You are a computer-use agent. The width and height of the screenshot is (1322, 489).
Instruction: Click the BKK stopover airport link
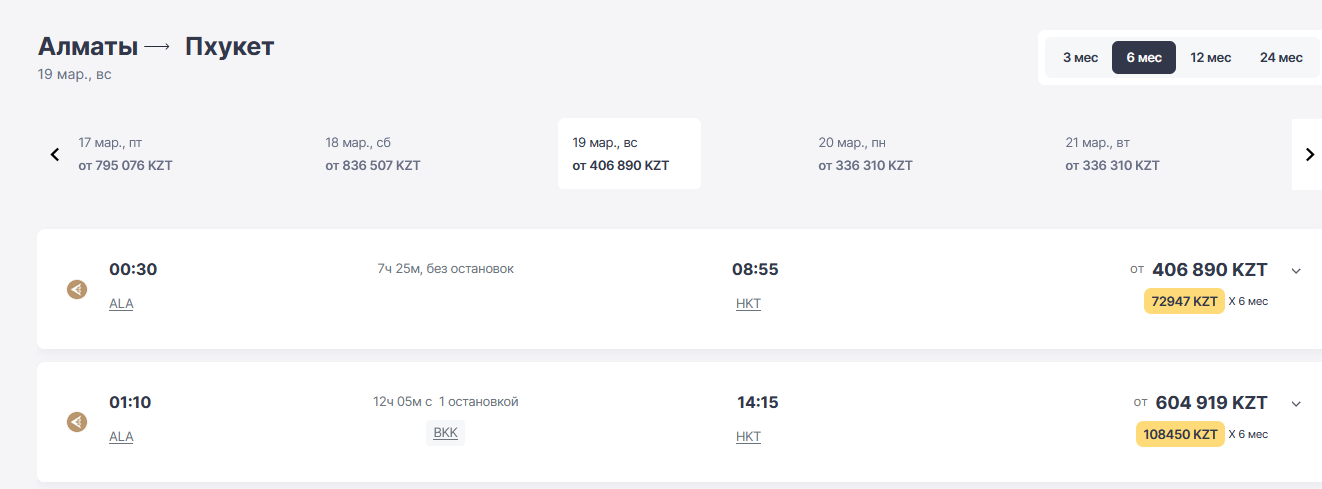tap(445, 433)
